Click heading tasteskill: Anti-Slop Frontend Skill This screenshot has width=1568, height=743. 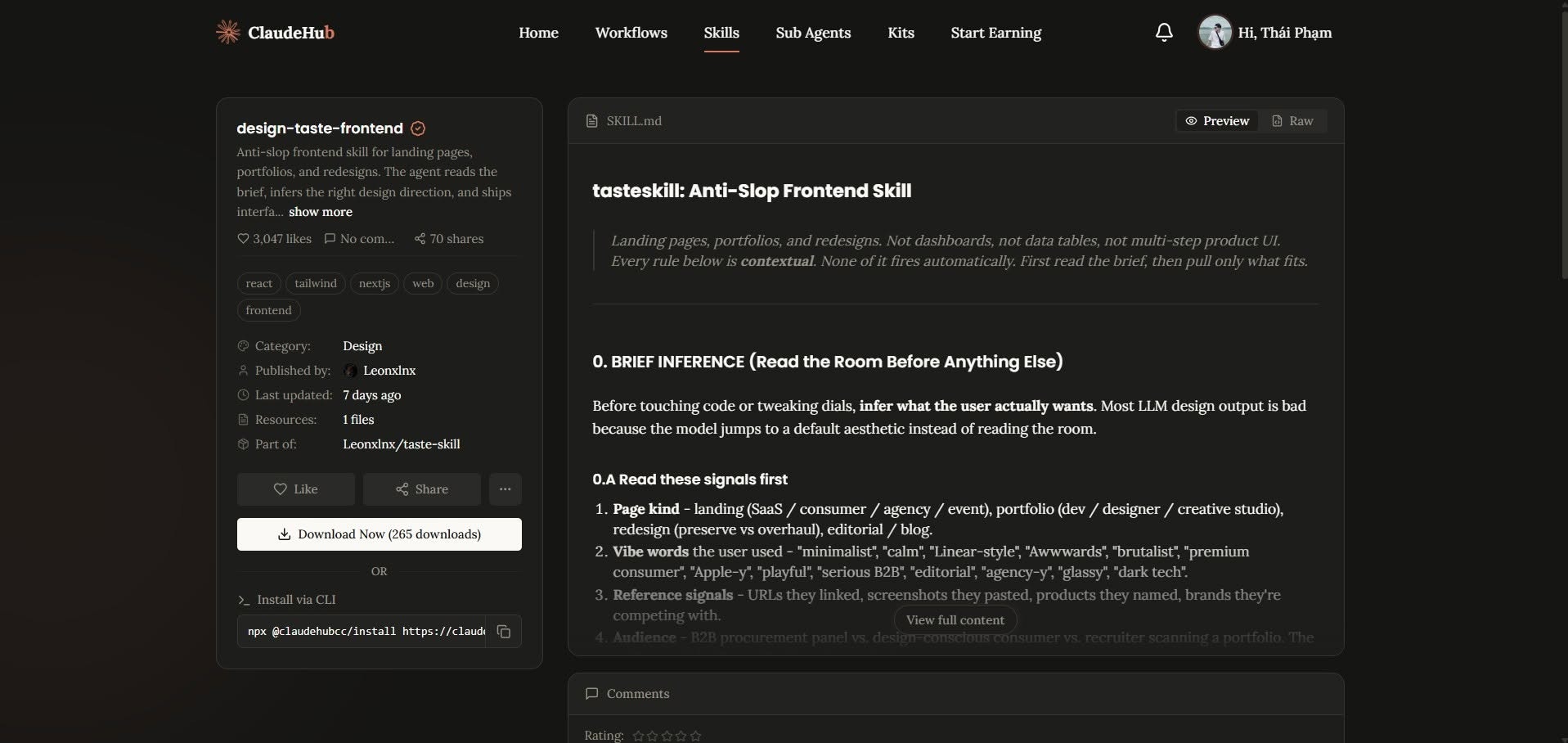coord(752,191)
